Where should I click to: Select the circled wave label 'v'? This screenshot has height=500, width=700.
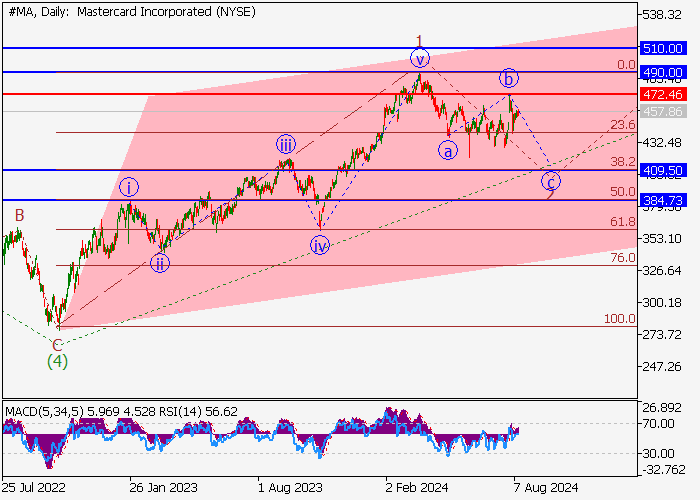[x=420, y=58]
